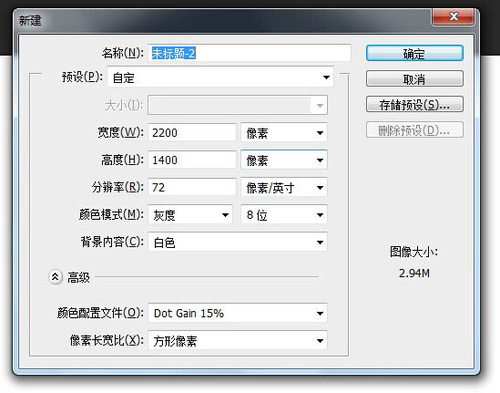Click the 高度 height field with 1400
Image resolution: width=500 pixels, height=393 pixels.
click(192, 160)
